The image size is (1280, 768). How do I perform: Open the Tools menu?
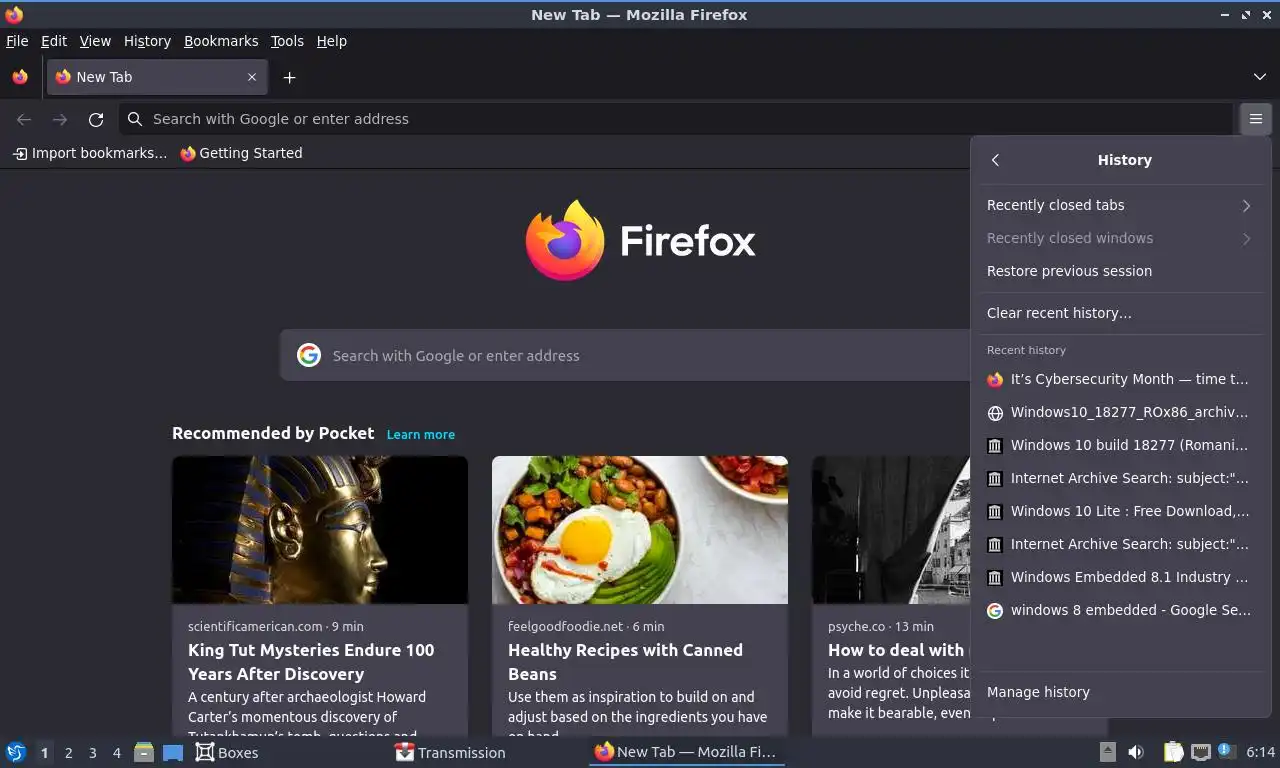287,41
